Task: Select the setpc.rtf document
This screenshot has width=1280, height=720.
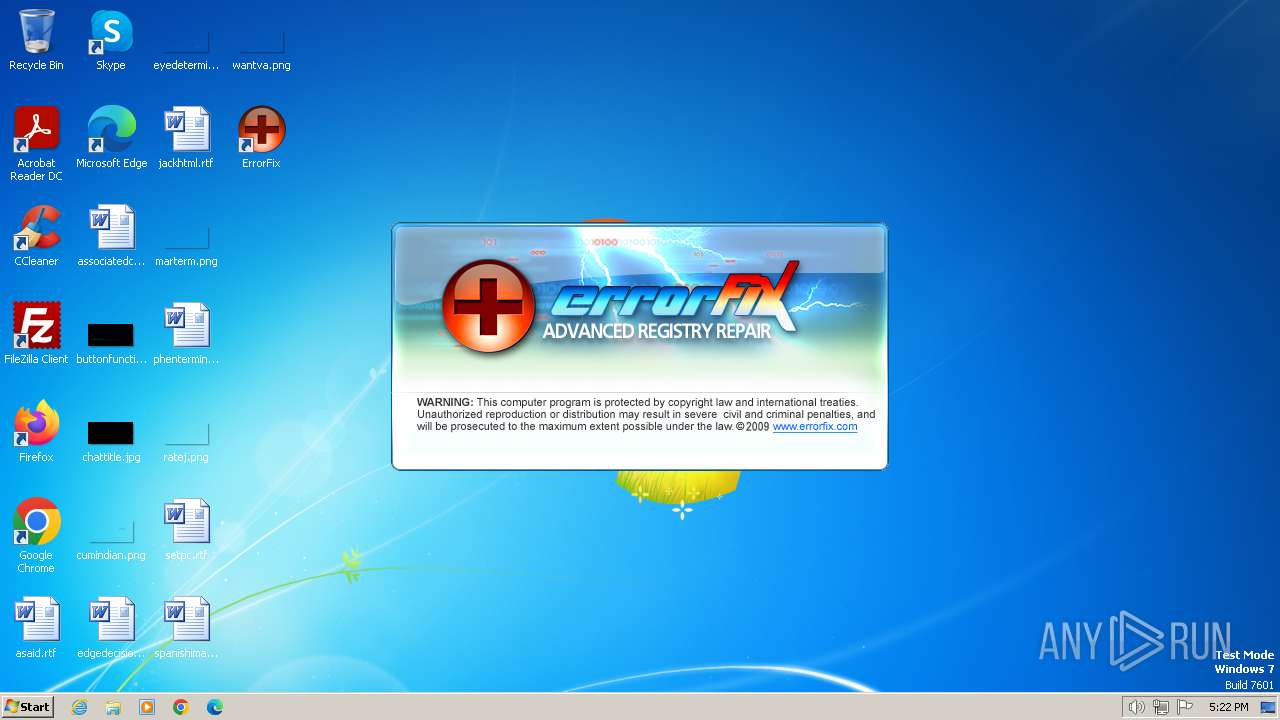Action: click(x=186, y=530)
